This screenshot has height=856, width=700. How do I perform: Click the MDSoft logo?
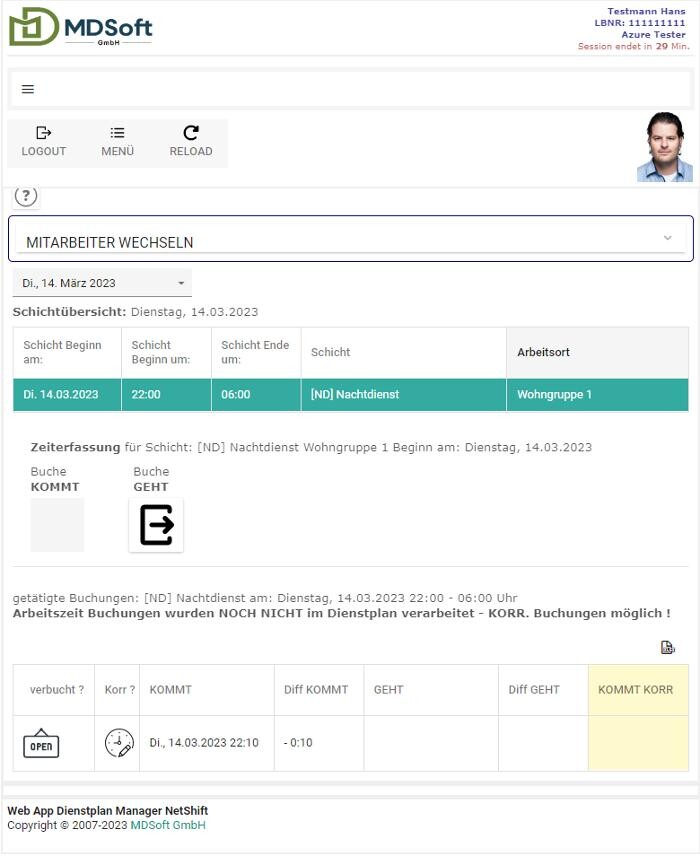(x=80, y=28)
